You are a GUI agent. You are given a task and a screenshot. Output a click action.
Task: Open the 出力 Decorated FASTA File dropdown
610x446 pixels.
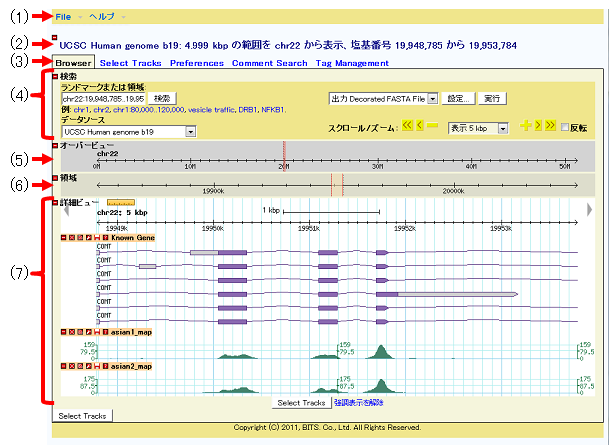click(x=383, y=98)
